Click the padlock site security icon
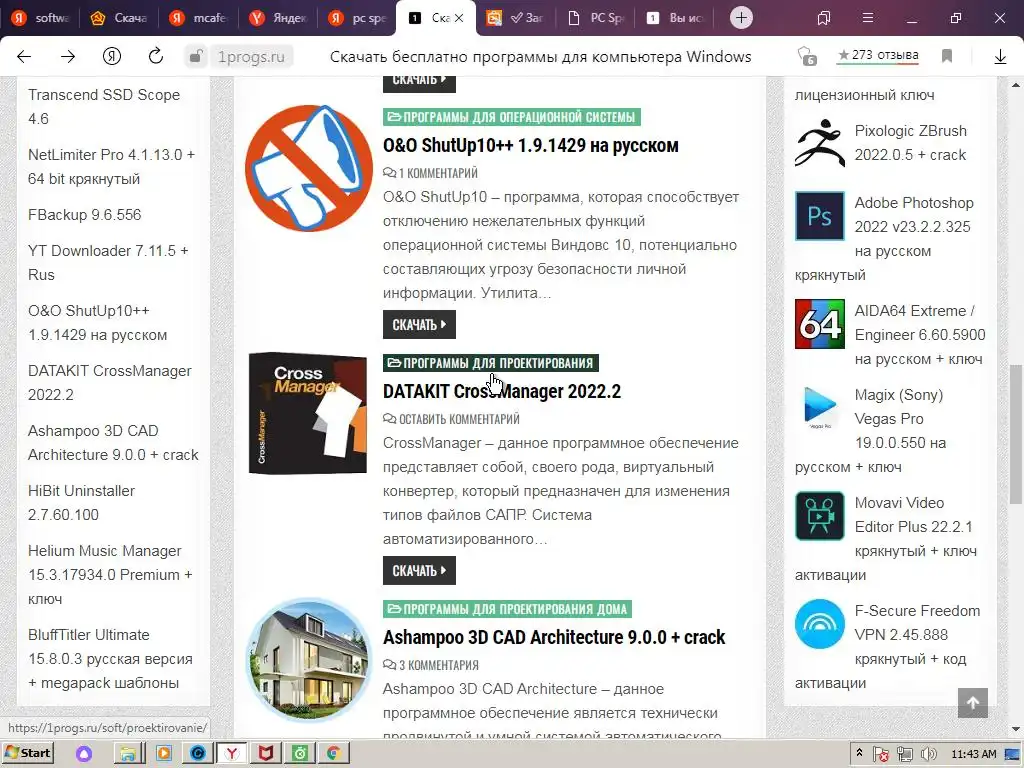Image resolution: width=1024 pixels, height=768 pixels. pos(195,56)
